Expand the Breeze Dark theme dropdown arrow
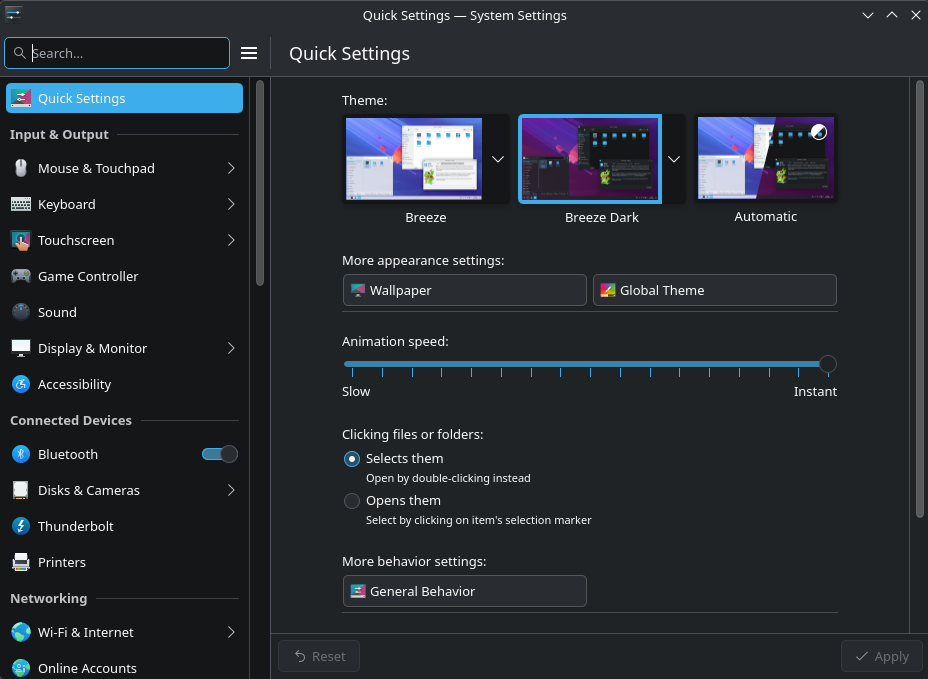928x679 pixels. pyautogui.click(x=674, y=158)
